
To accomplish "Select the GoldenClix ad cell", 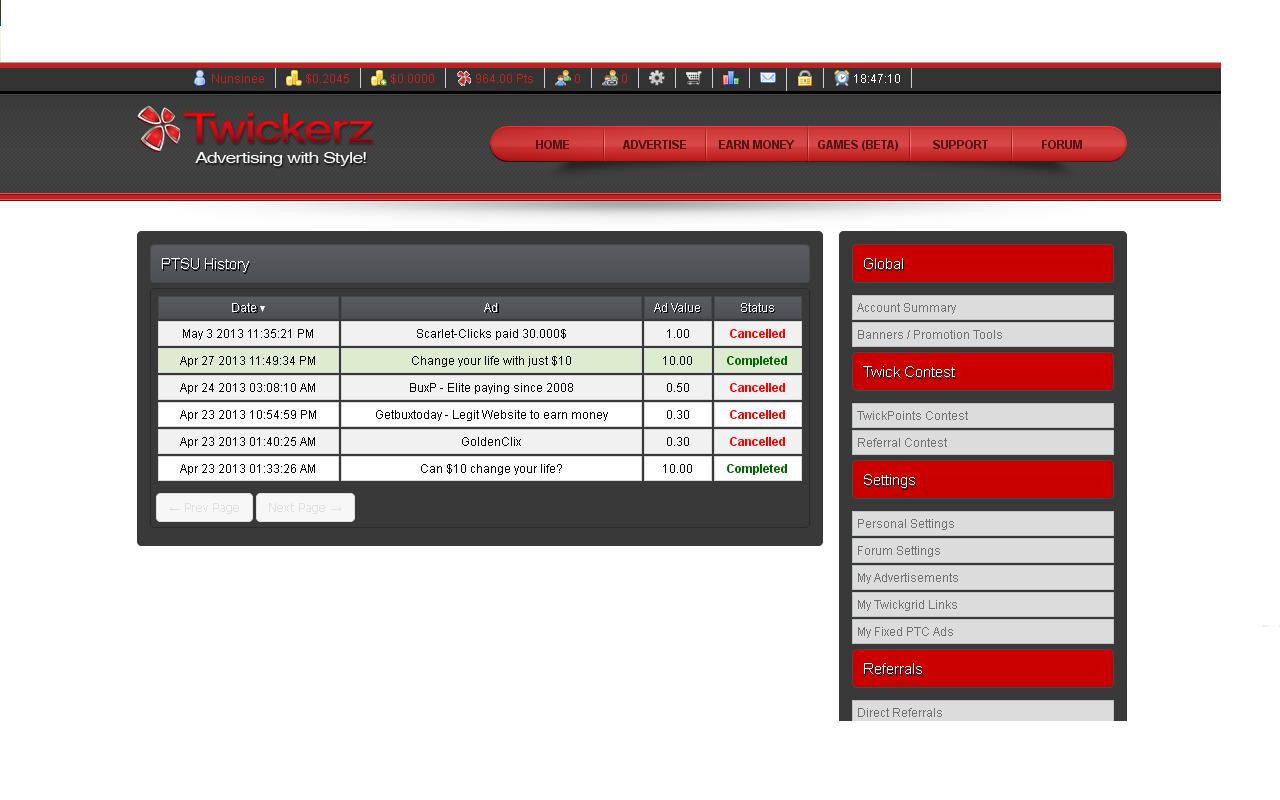I will point(491,442).
